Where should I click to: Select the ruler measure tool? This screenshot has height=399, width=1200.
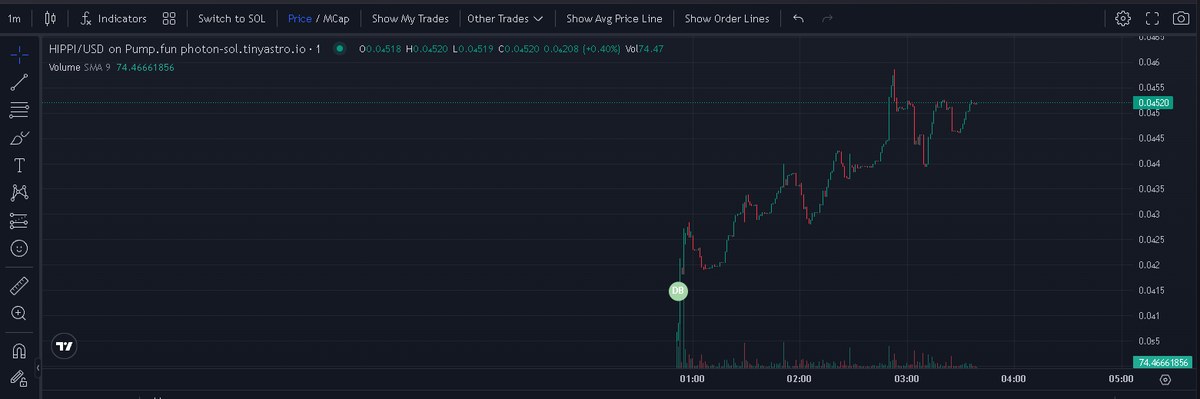(19, 286)
